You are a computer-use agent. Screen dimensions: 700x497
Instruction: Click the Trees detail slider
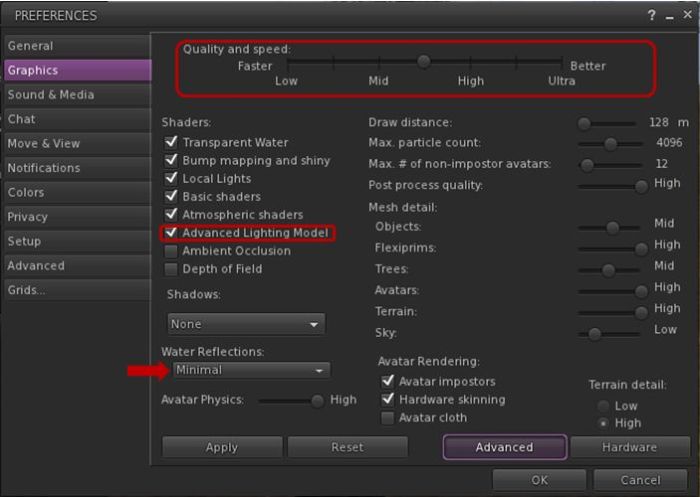coord(610,270)
